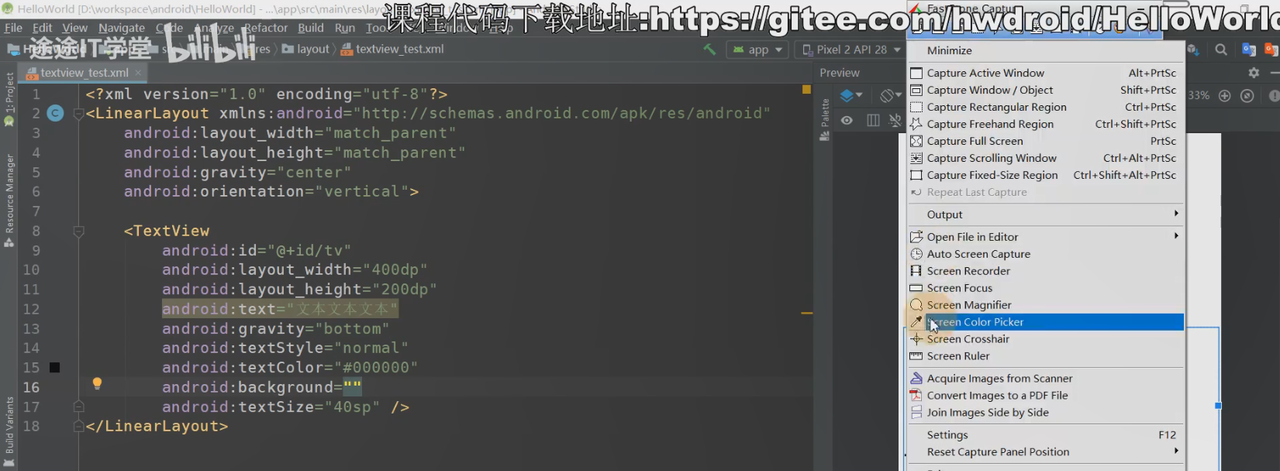The width and height of the screenshot is (1280, 471).
Task: Click the black color swatch on line 15
Action: (54, 368)
